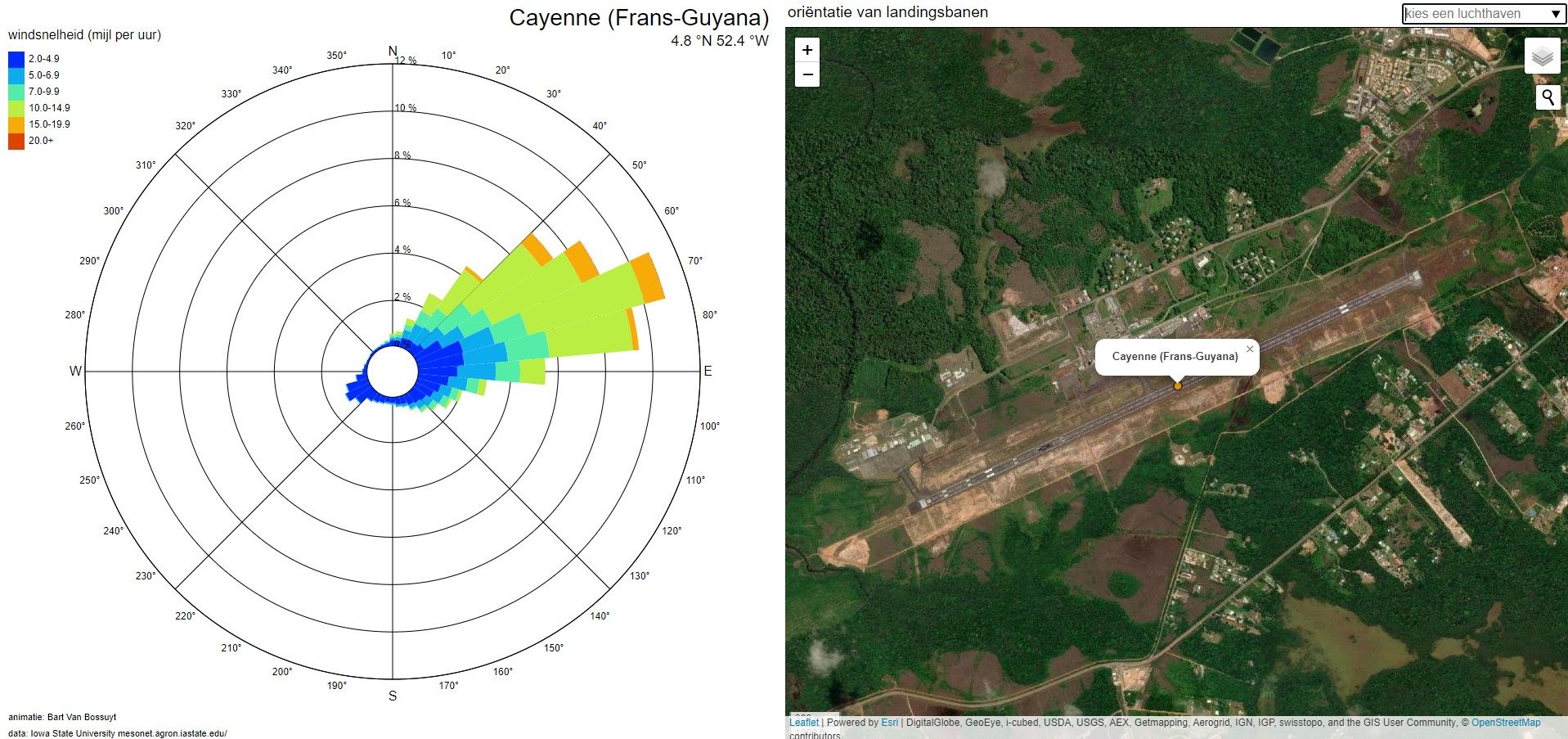The height and width of the screenshot is (739, 1568).
Task: Open the OpenStreetMap link
Action: tap(1506, 723)
